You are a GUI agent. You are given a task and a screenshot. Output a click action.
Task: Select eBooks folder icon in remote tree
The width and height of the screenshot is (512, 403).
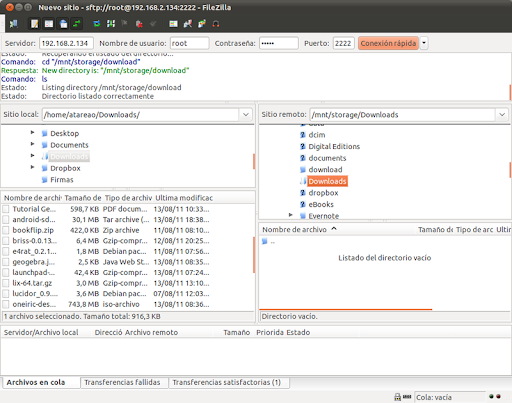point(303,204)
